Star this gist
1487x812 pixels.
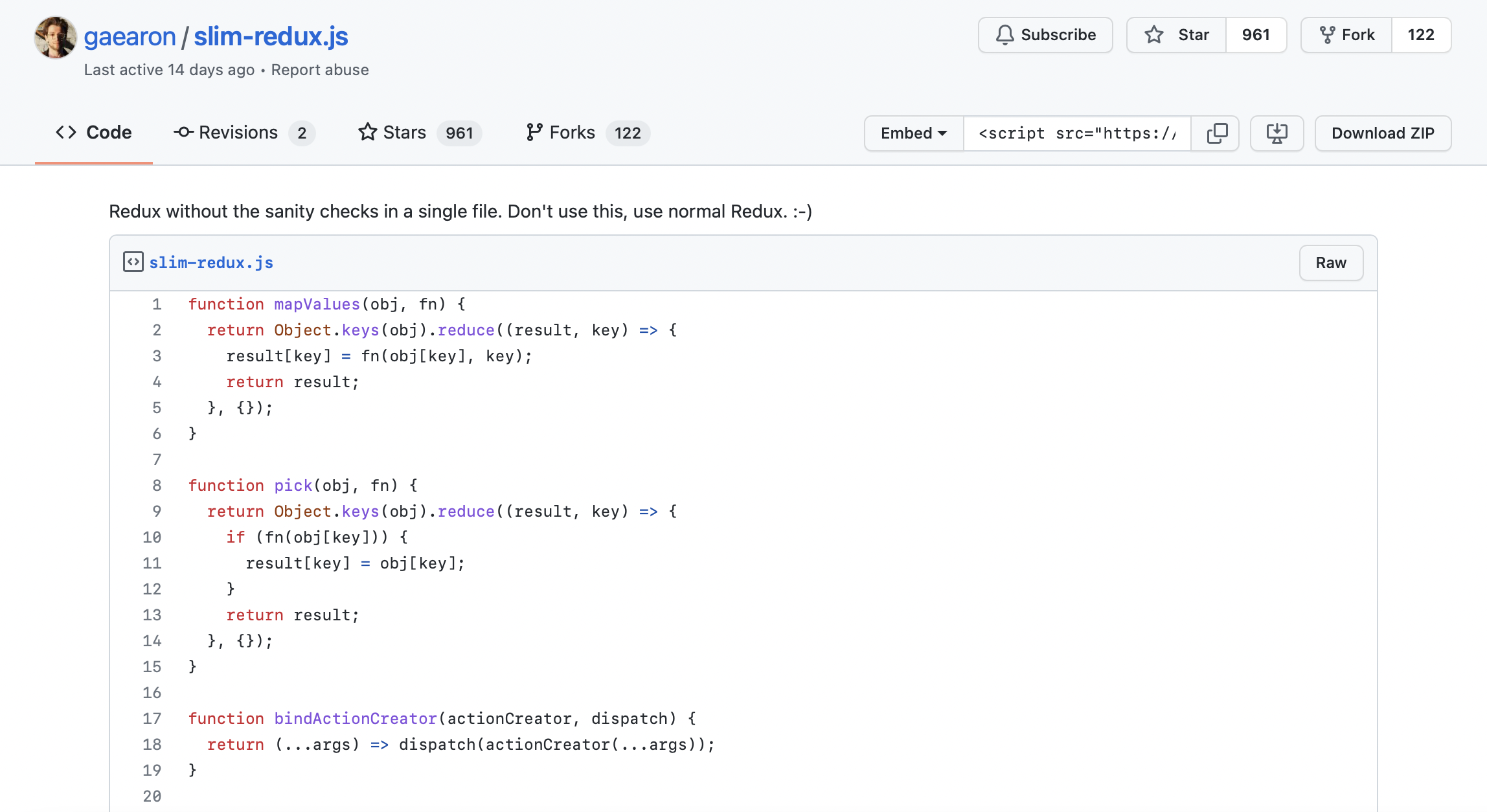coord(1177,35)
